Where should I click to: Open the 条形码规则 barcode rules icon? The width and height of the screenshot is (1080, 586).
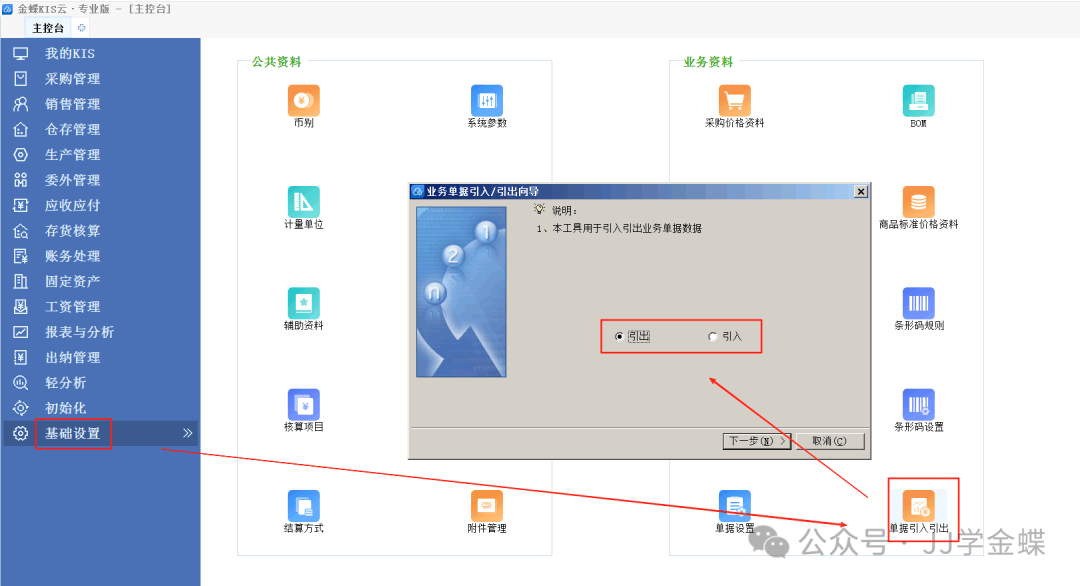[x=918, y=304]
